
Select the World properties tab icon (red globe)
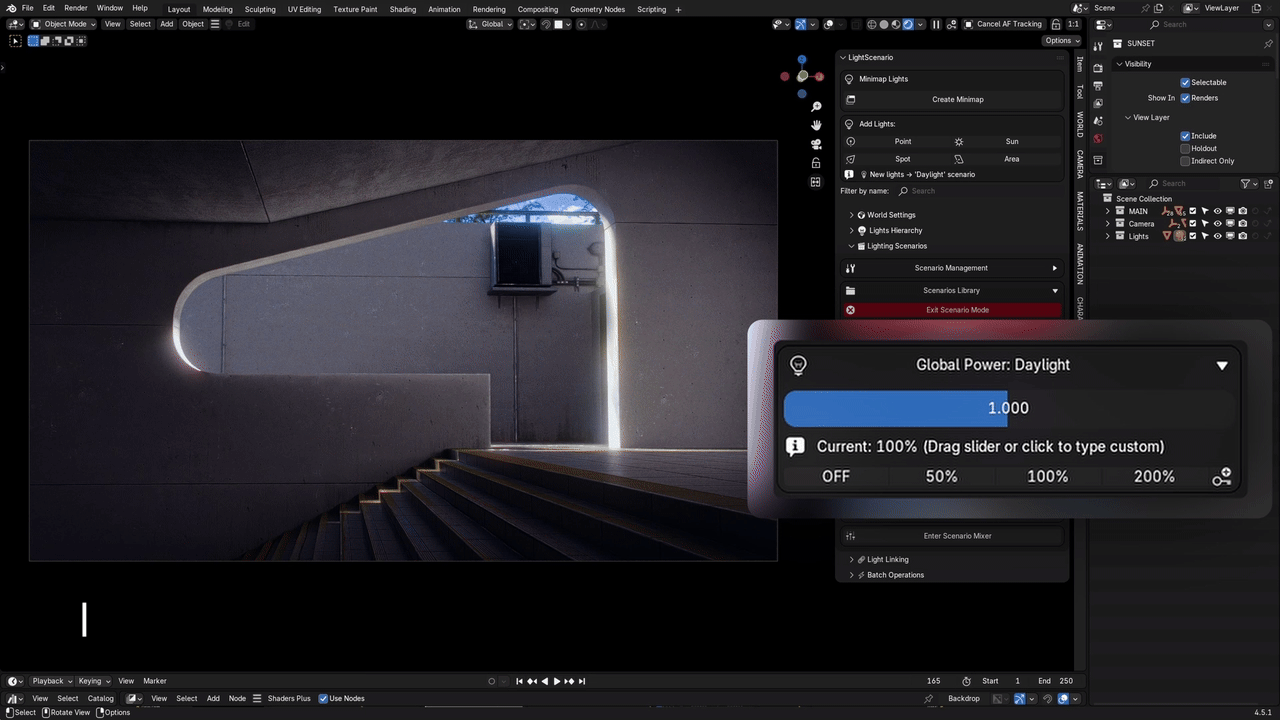pyautogui.click(x=1097, y=138)
